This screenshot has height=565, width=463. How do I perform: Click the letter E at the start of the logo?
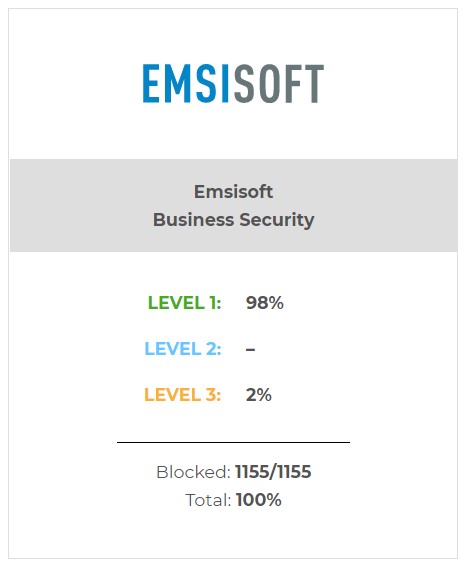(x=151, y=84)
